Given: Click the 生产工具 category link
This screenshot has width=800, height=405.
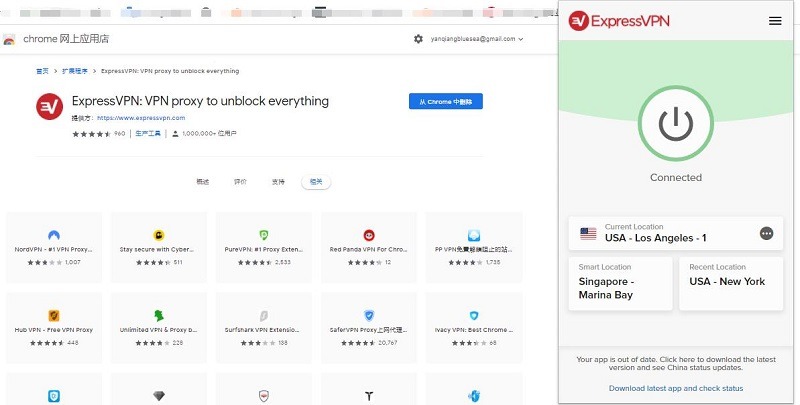Looking at the screenshot, I should pyautogui.click(x=148, y=134).
